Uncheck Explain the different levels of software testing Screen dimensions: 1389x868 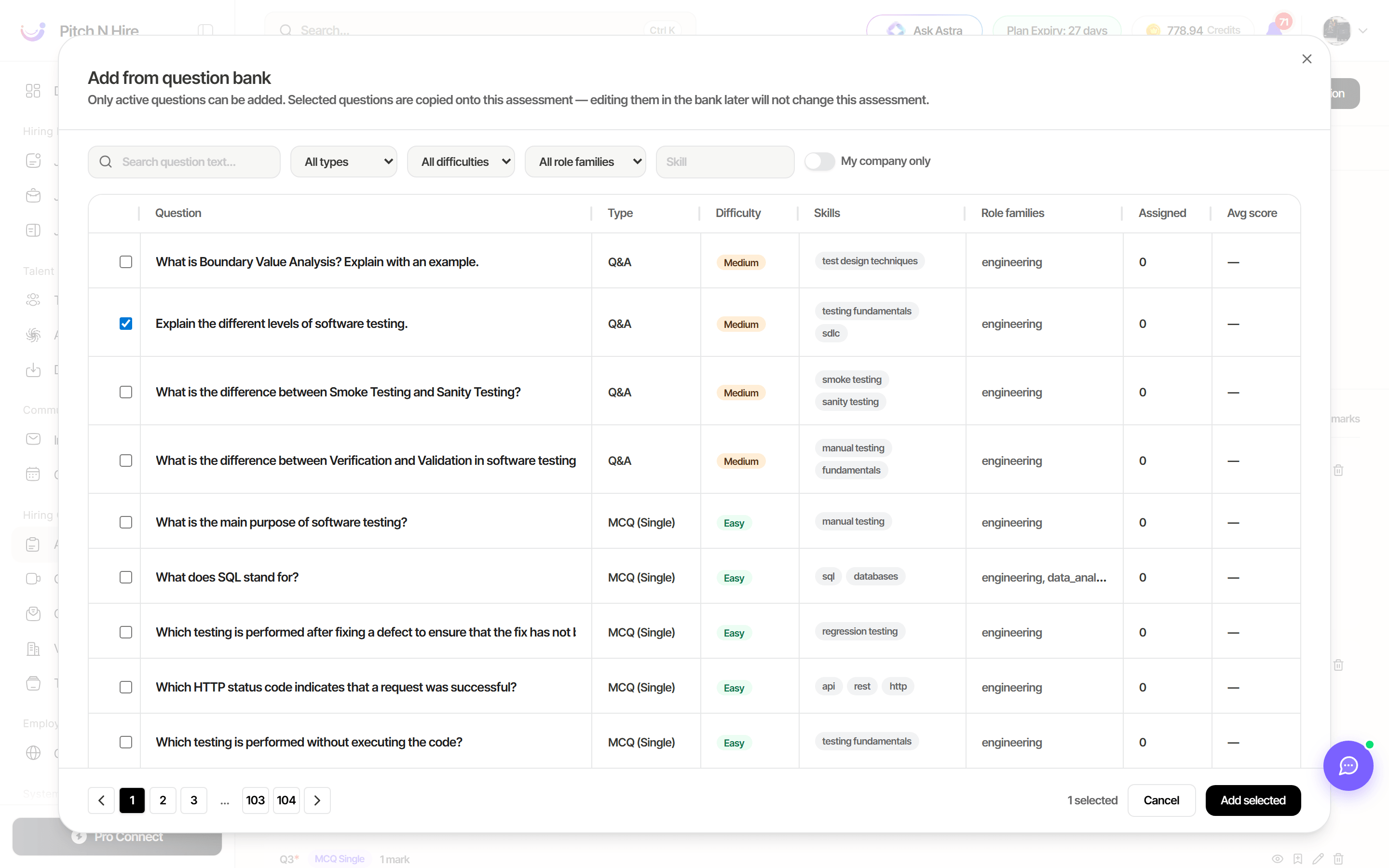click(126, 324)
